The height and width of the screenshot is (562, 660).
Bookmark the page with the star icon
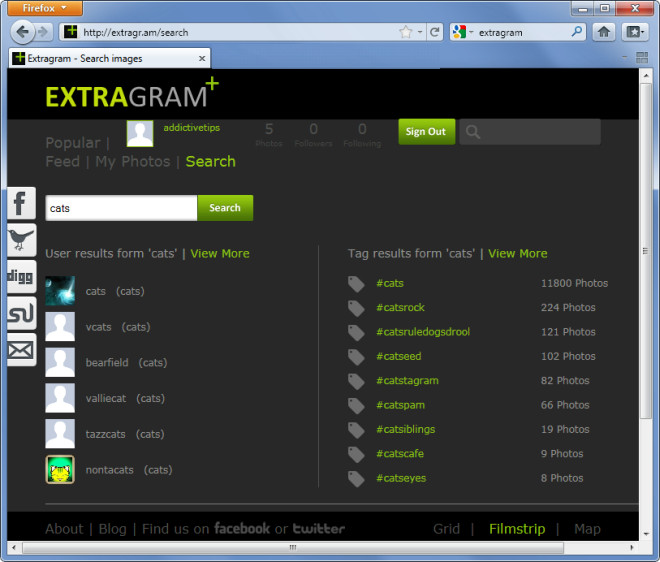[406, 32]
